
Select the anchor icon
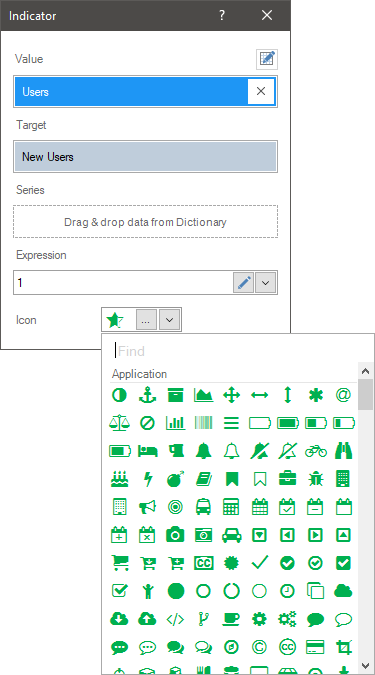[148, 395]
